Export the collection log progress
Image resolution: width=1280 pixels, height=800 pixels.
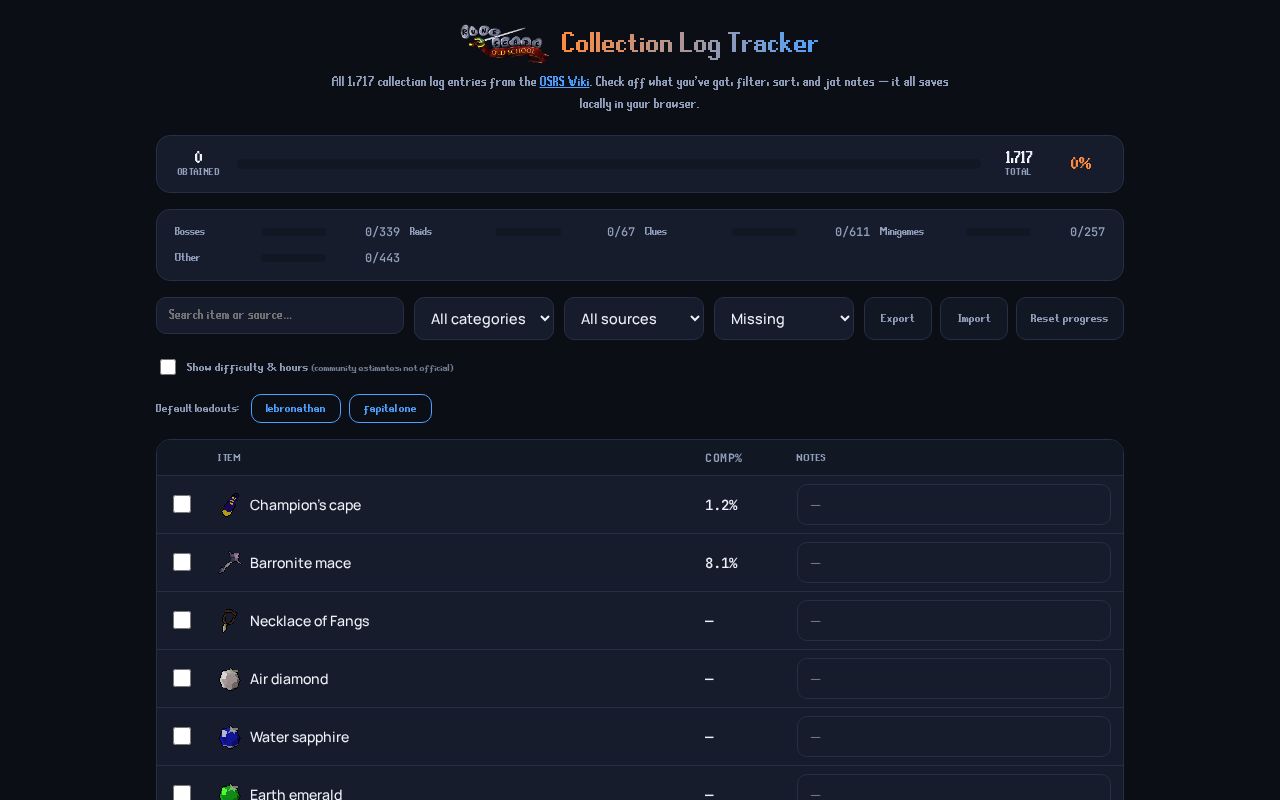tap(898, 318)
